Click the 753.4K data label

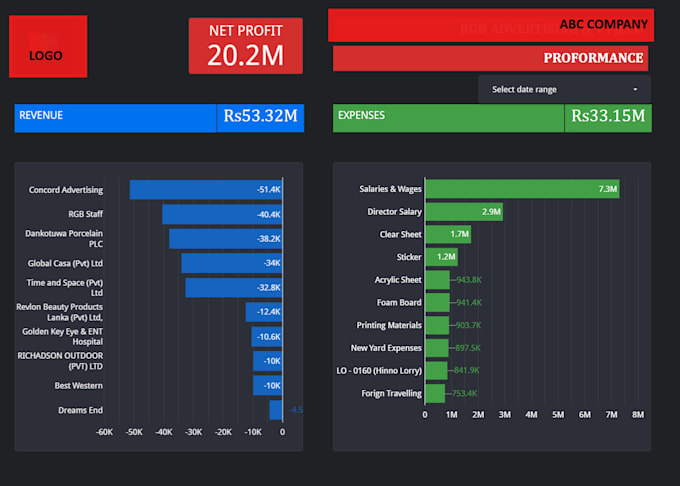click(x=464, y=394)
